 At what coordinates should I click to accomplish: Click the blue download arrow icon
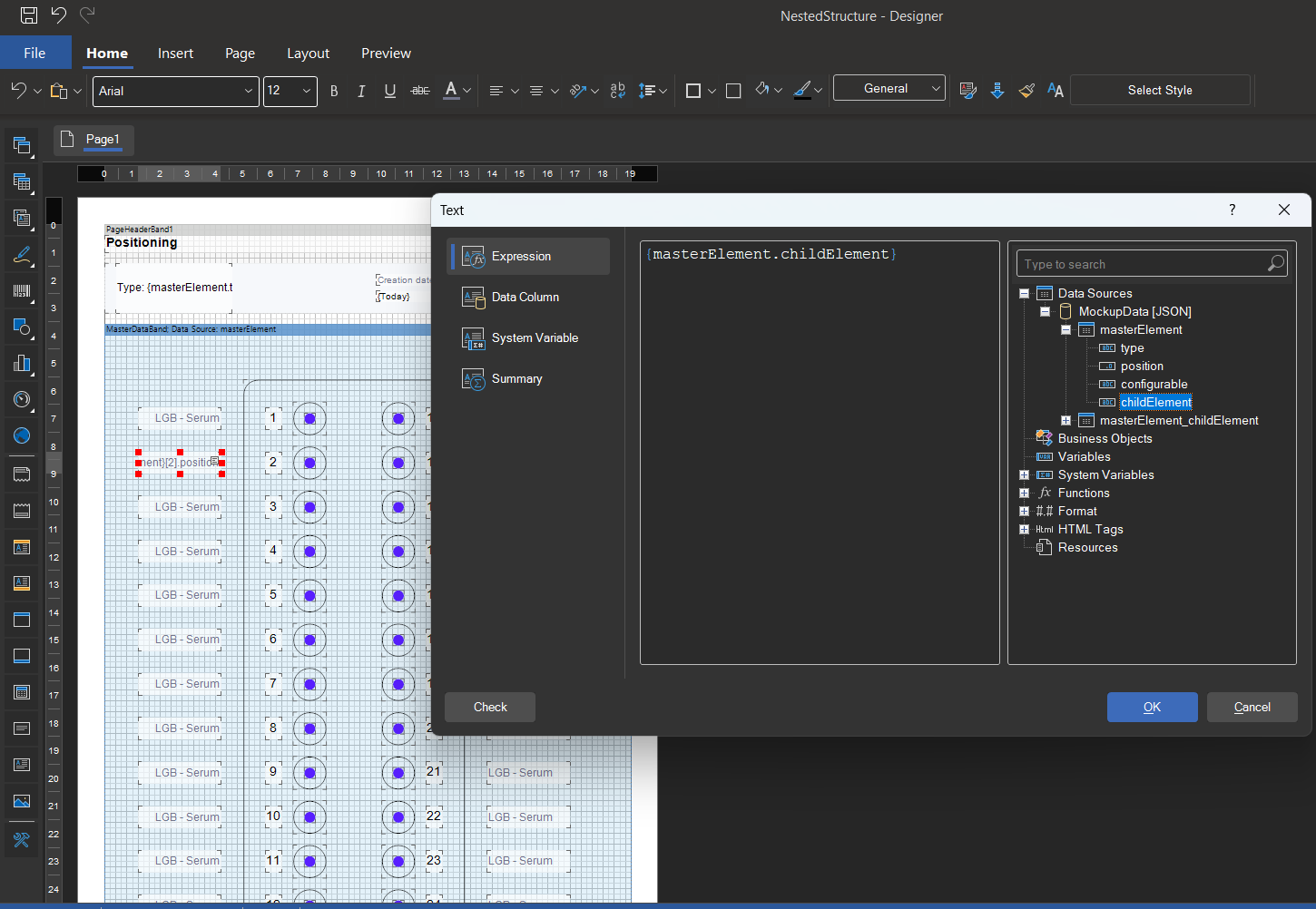(997, 91)
